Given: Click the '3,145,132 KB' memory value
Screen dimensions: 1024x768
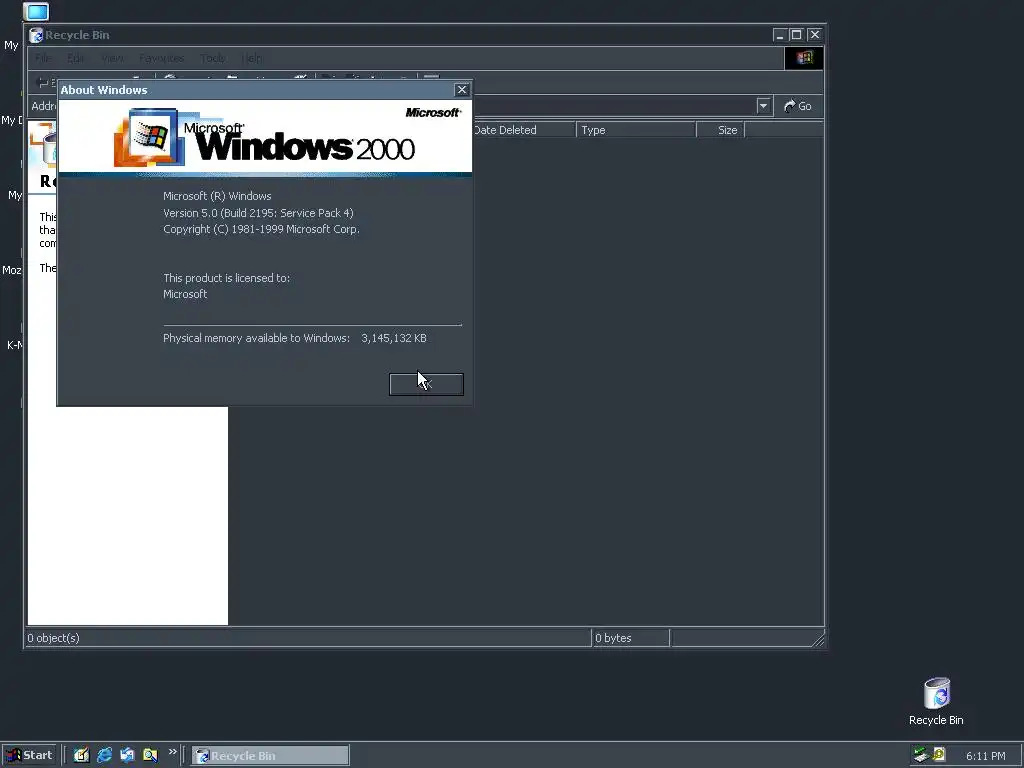Looking at the screenshot, I should (394, 338).
